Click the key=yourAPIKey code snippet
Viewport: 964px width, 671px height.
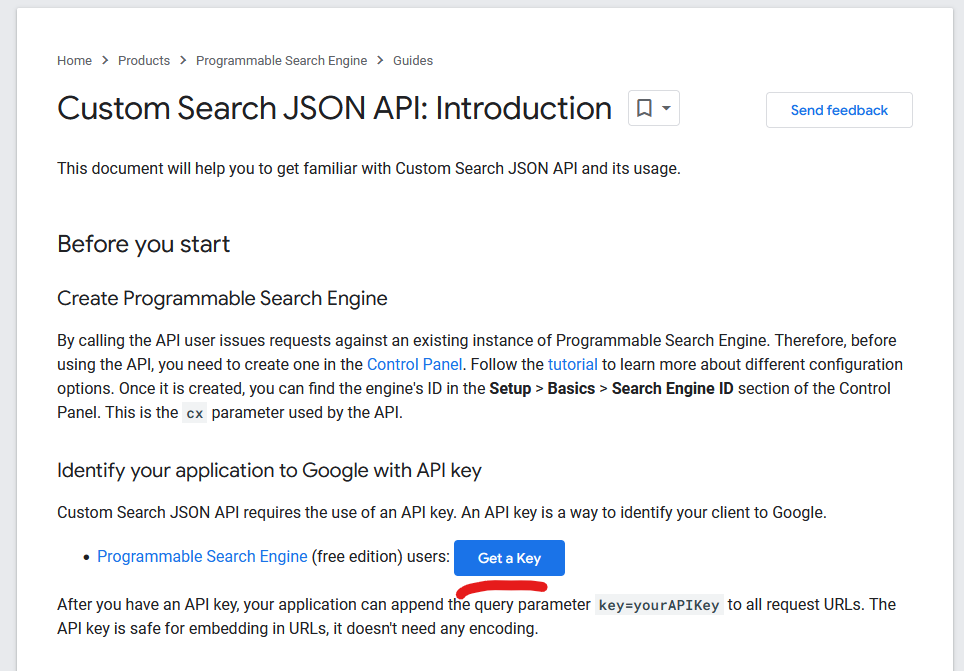pyautogui.click(x=658, y=605)
